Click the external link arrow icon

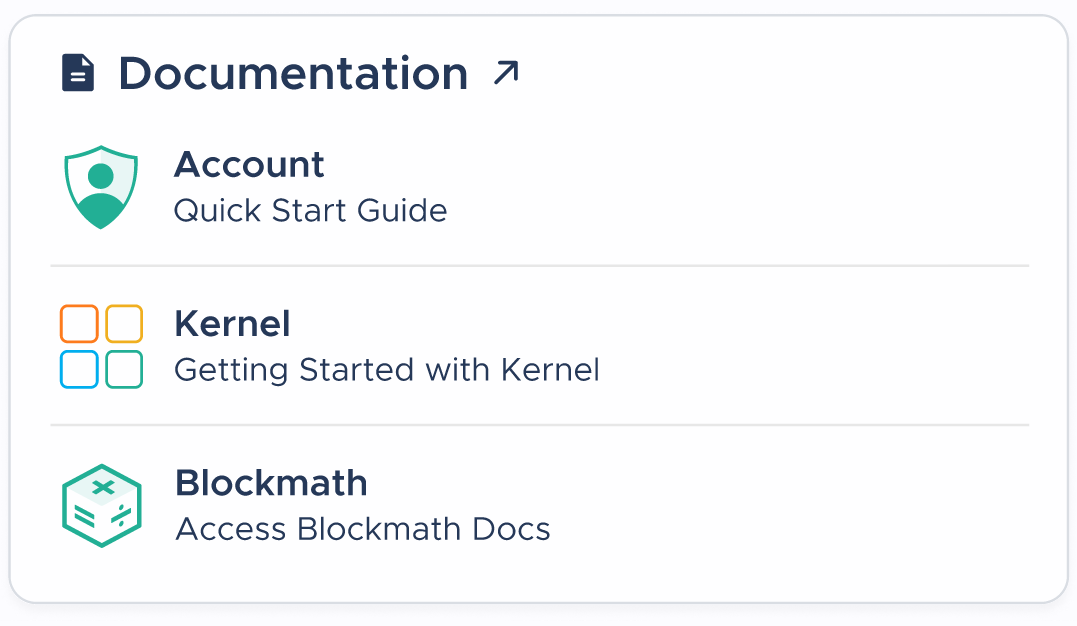pos(506,73)
